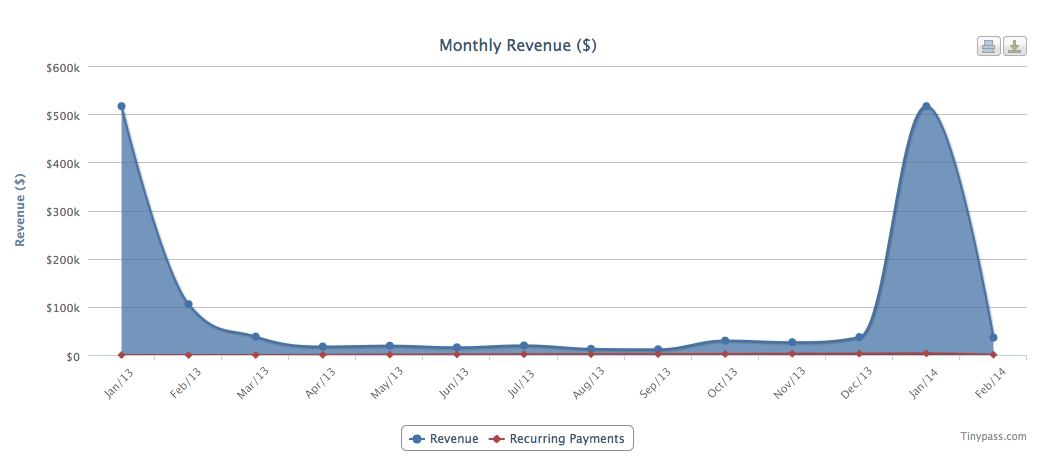Select the Oct/13 Revenue data point
Screen dimensions: 1063x463
725,341
